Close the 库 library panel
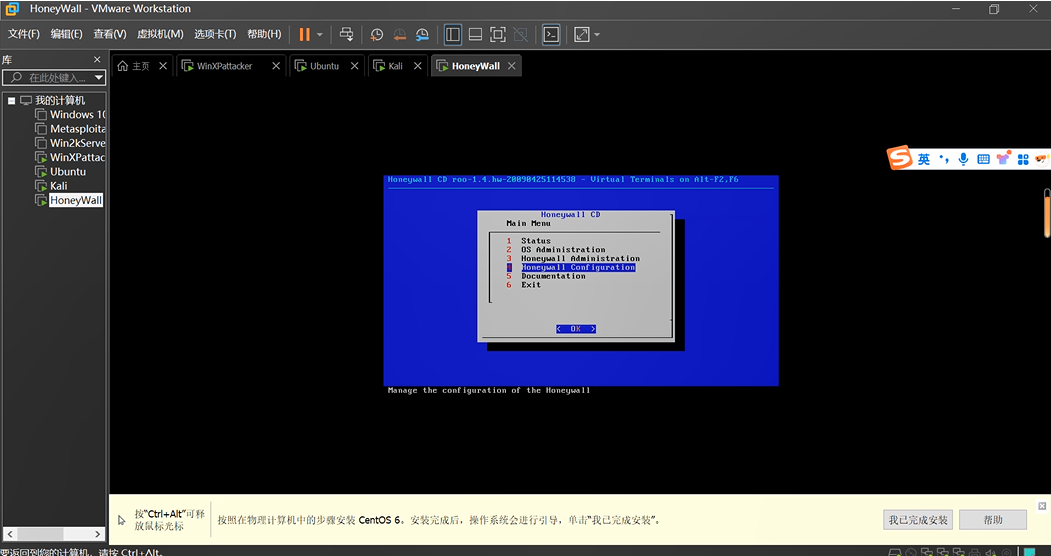 coord(97,60)
